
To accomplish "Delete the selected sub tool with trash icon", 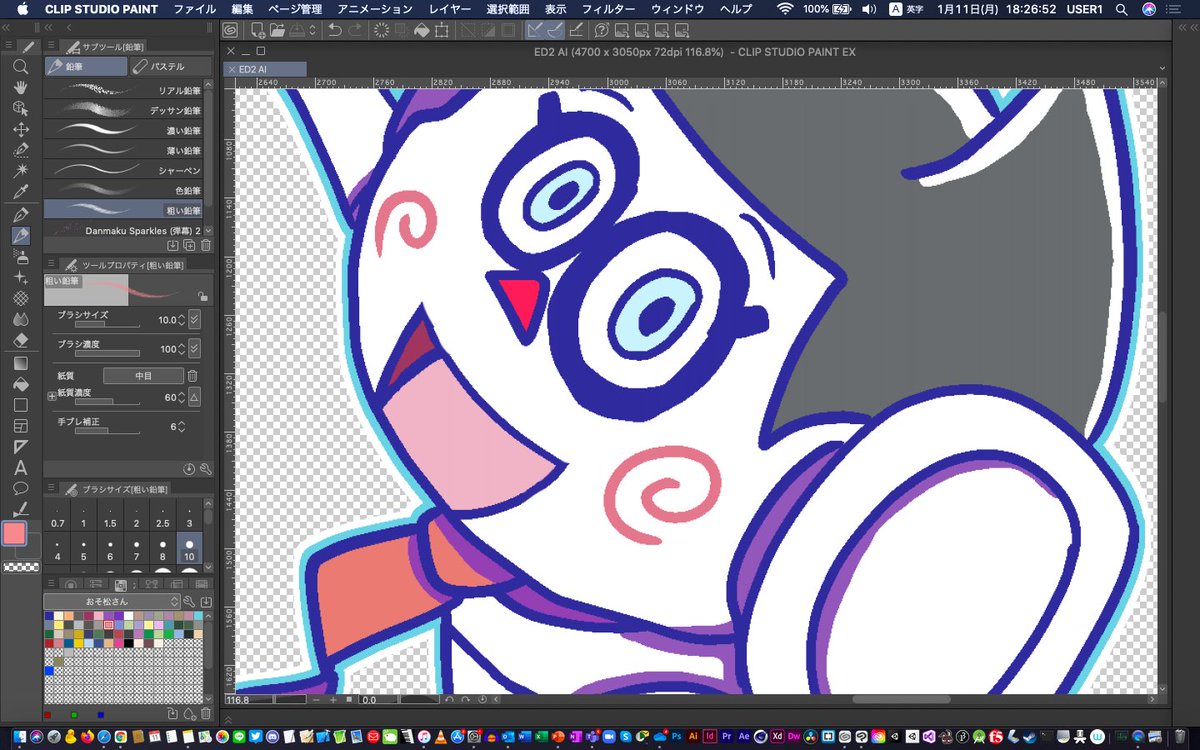I will [206, 245].
